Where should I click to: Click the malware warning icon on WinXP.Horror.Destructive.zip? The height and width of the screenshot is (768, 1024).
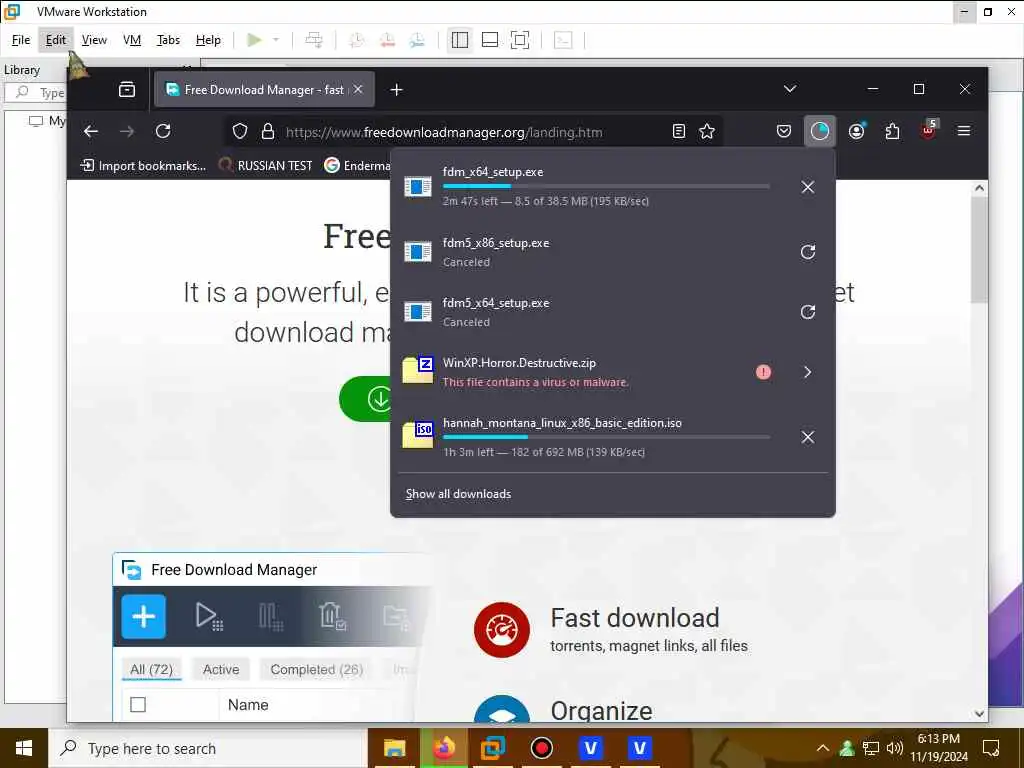coord(763,372)
